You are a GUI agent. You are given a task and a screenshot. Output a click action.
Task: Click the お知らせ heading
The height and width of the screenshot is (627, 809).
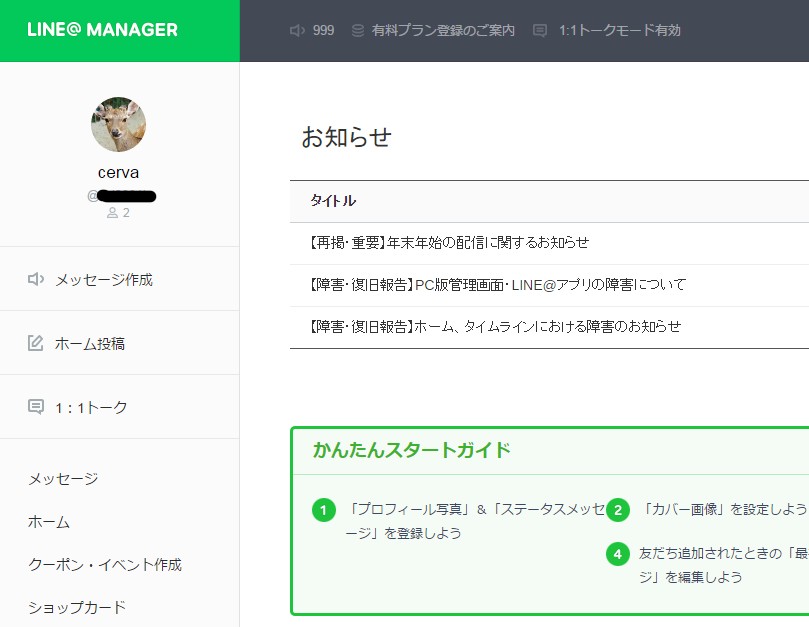pos(346,137)
